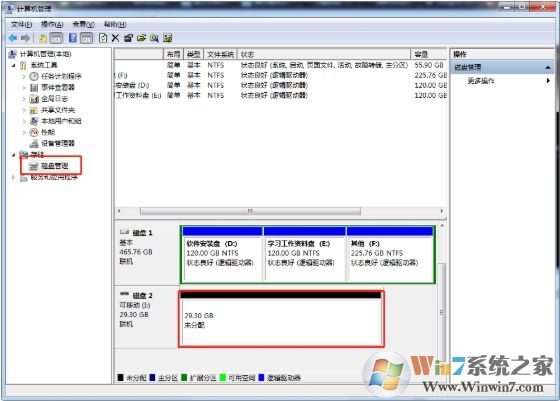This screenshot has height=401, width=560.
Task: Open the 操作(A) menu
Action: 52,24
